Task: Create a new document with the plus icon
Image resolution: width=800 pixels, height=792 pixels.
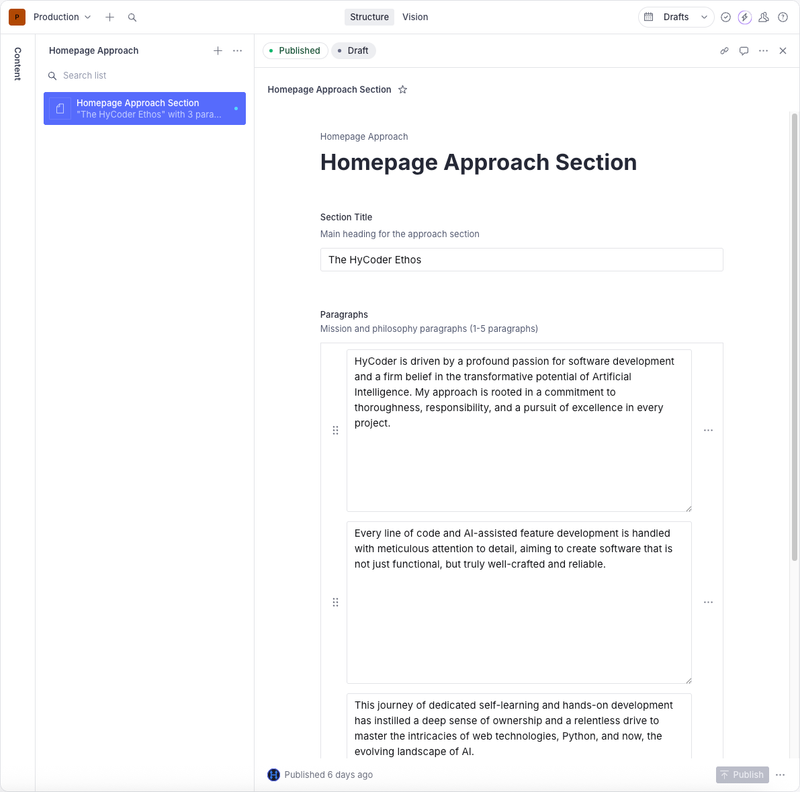Action: pos(107,17)
